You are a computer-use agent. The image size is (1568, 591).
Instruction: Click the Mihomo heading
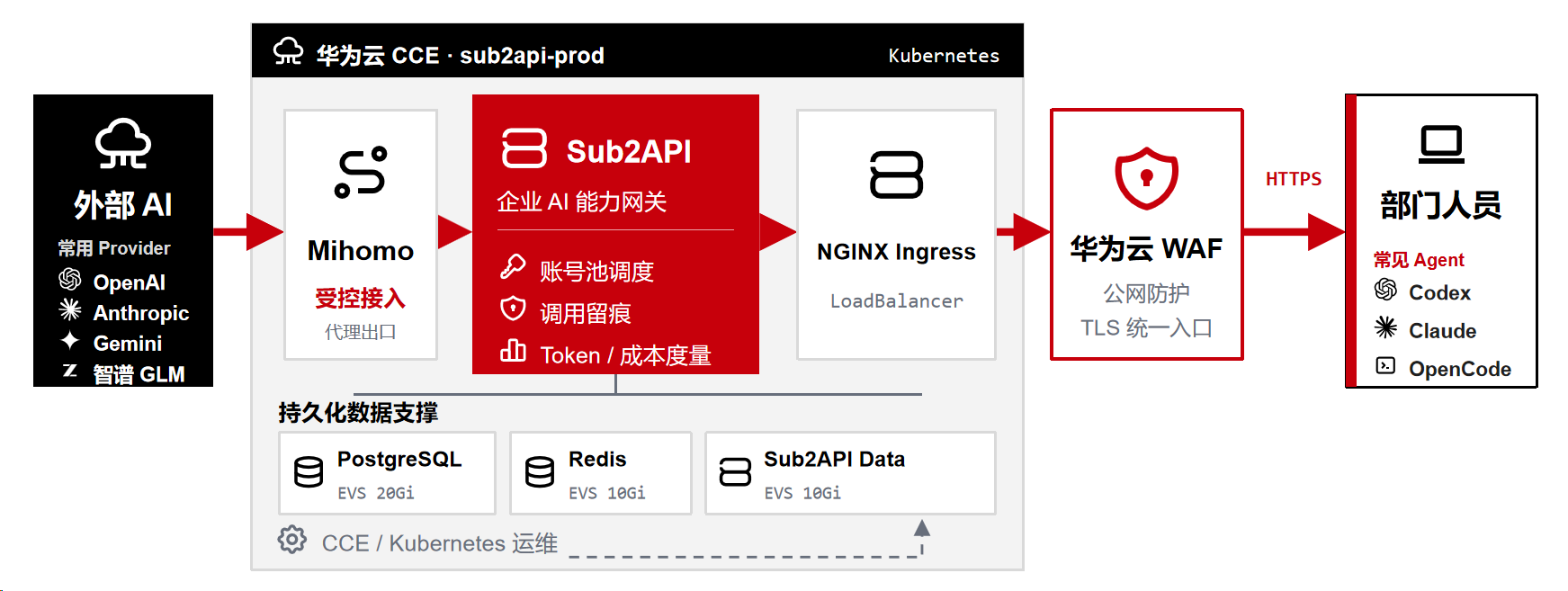point(361,251)
